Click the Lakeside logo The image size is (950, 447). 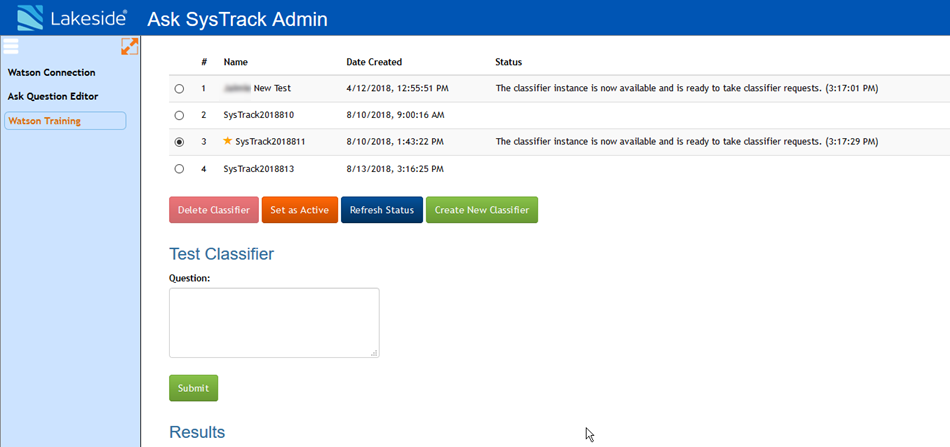point(71,18)
